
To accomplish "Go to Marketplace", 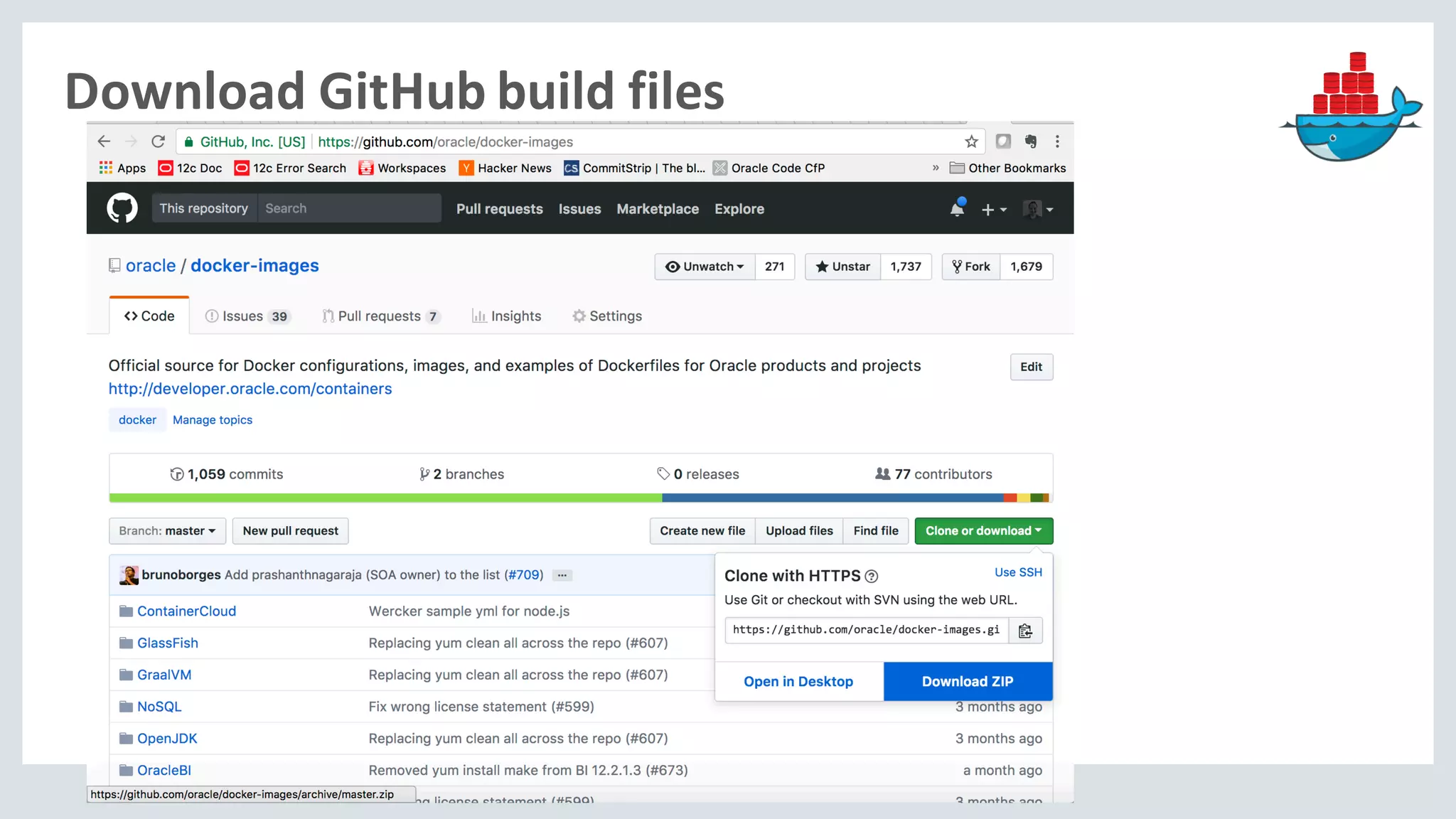I will pos(658,209).
